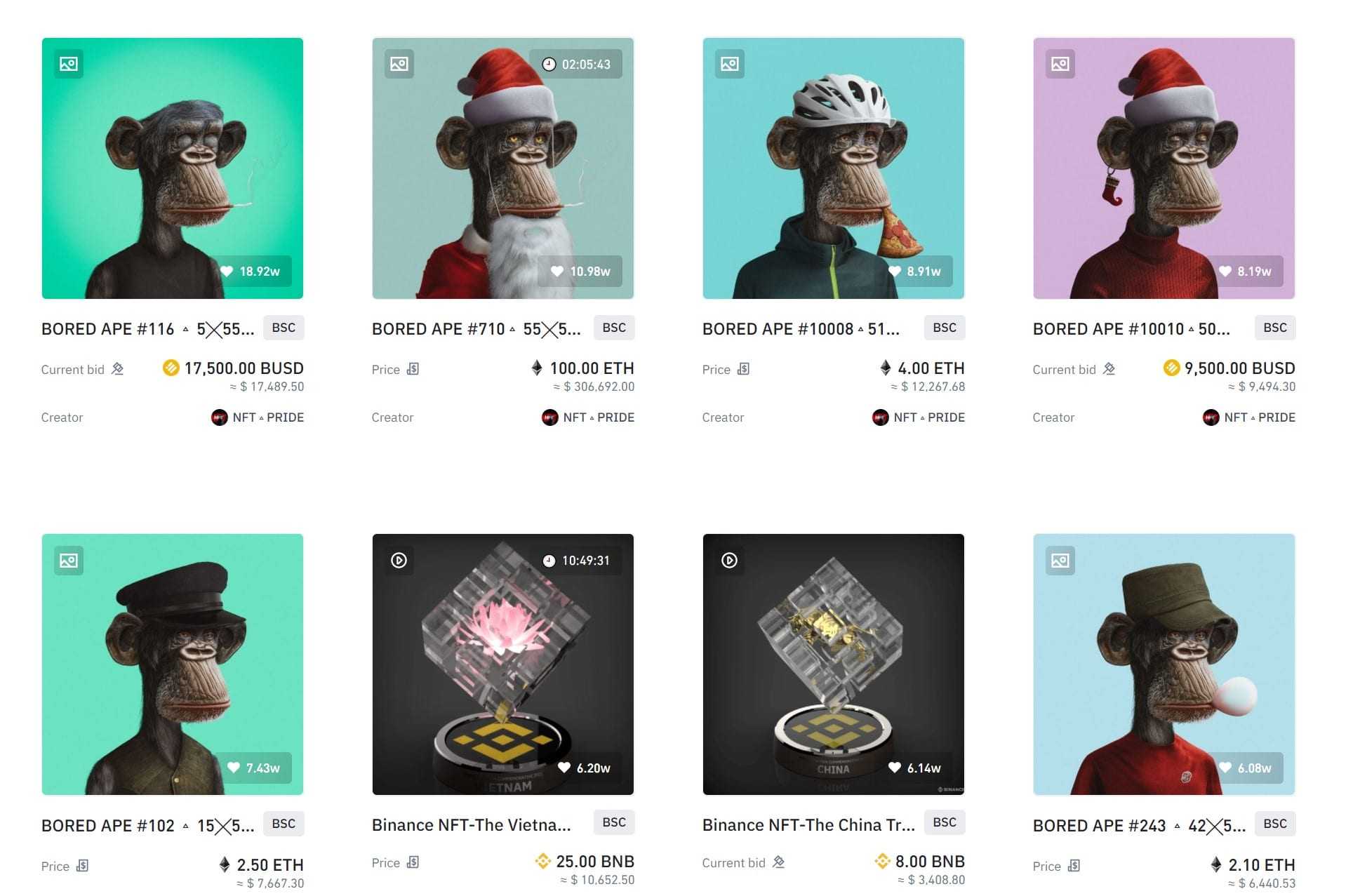Click the heart icon on BORED APE #116
This screenshot has height=896, width=1360.
tap(227, 272)
